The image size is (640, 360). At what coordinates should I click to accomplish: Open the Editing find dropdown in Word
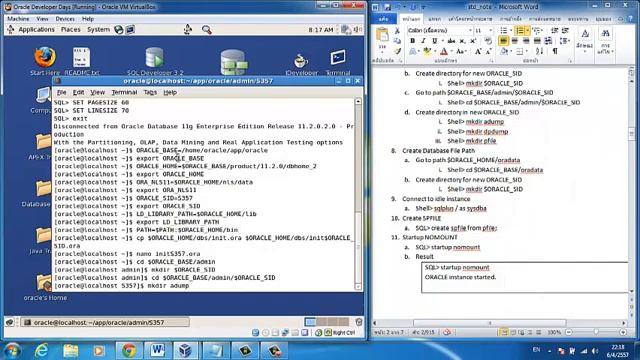click(x=606, y=40)
